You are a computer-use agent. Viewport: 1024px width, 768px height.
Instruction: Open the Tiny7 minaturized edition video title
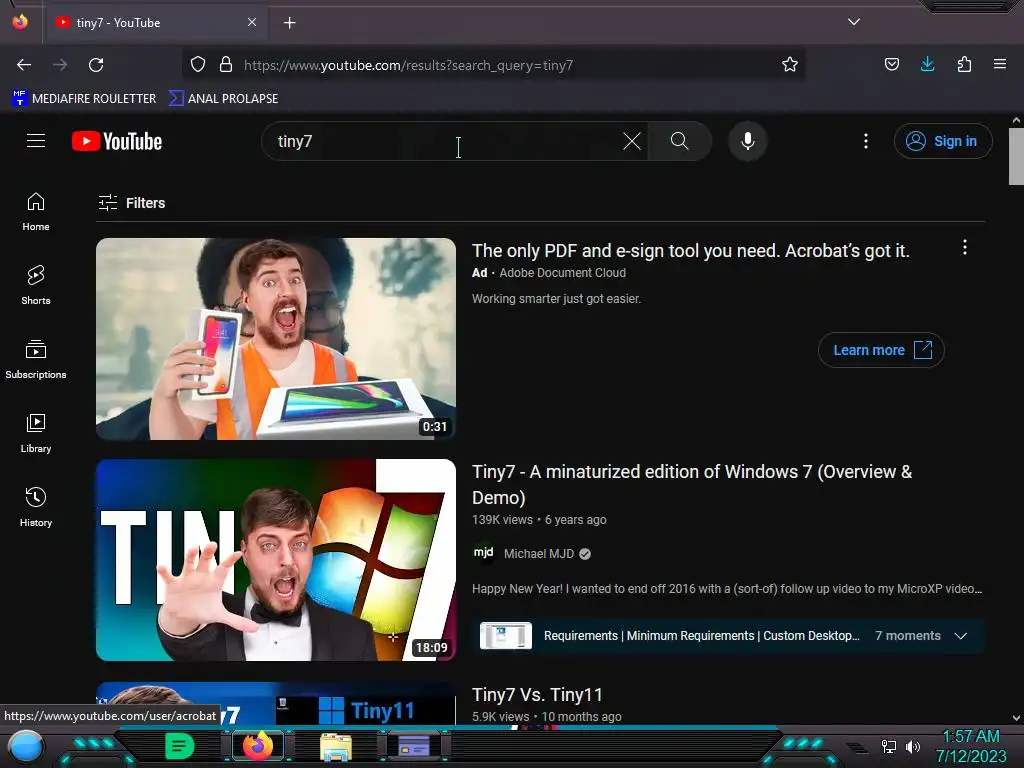click(x=692, y=485)
